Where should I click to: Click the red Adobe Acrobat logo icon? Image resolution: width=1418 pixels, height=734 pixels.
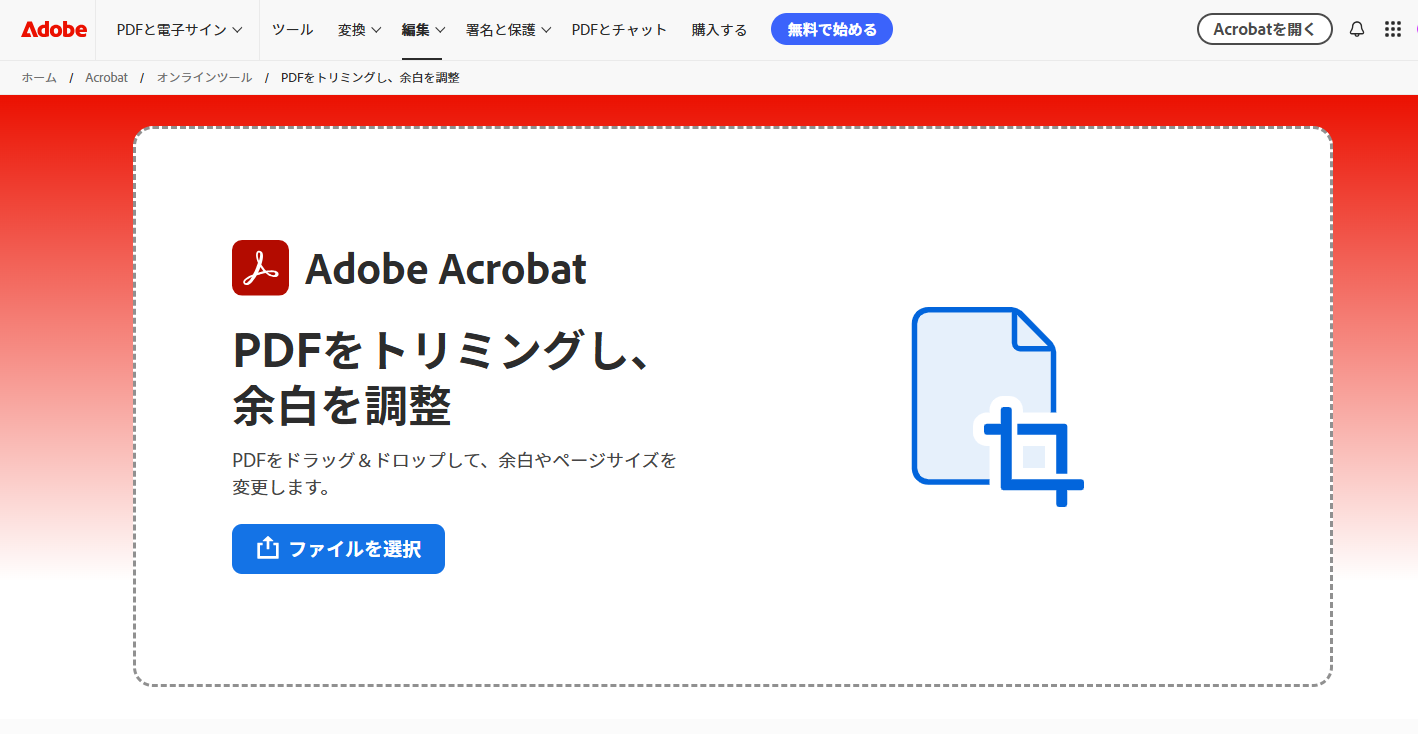pyautogui.click(x=260, y=268)
